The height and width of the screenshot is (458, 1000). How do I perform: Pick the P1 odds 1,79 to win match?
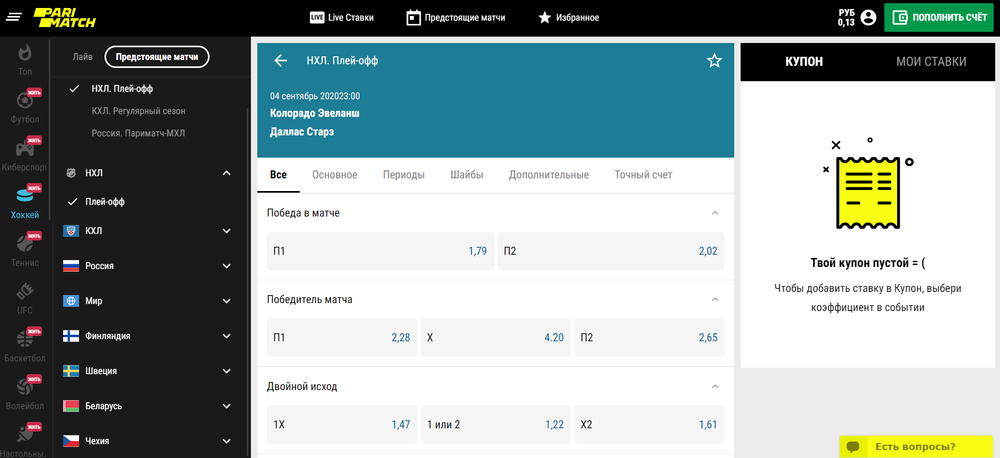click(378, 251)
